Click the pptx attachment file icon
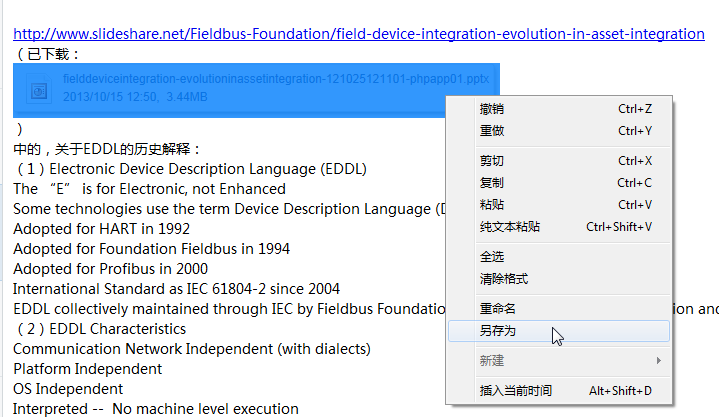This screenshot has width=719, height=417. [39, 90]
